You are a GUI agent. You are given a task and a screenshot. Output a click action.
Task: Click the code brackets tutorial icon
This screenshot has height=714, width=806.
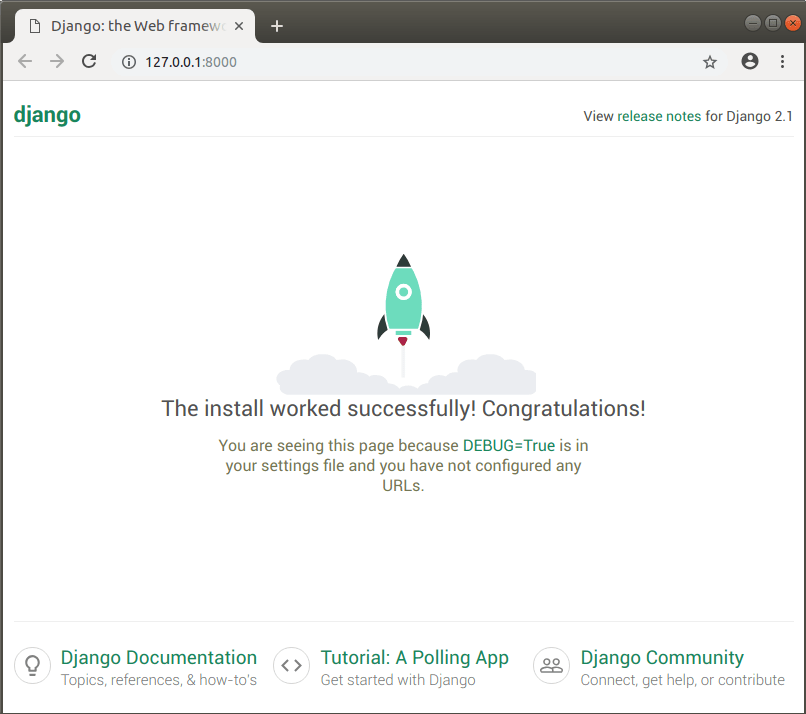tap(291, 665)
